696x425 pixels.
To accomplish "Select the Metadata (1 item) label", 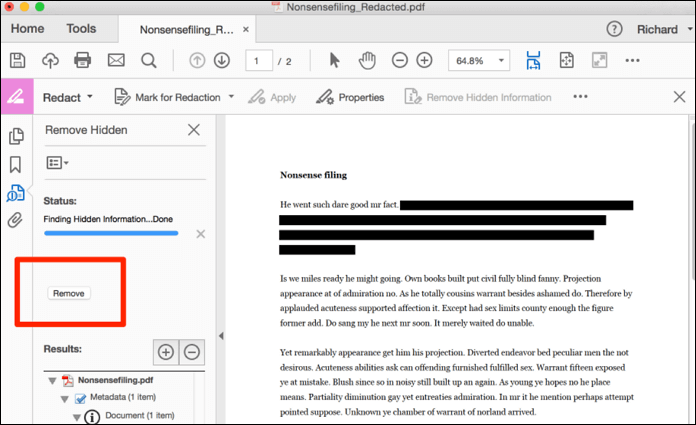I will (123, 397).
